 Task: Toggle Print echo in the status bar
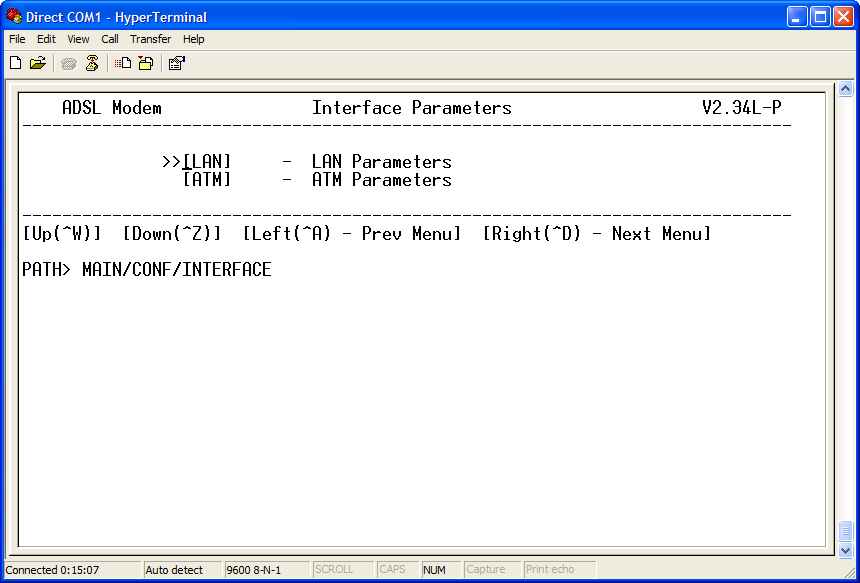point(555,568)
